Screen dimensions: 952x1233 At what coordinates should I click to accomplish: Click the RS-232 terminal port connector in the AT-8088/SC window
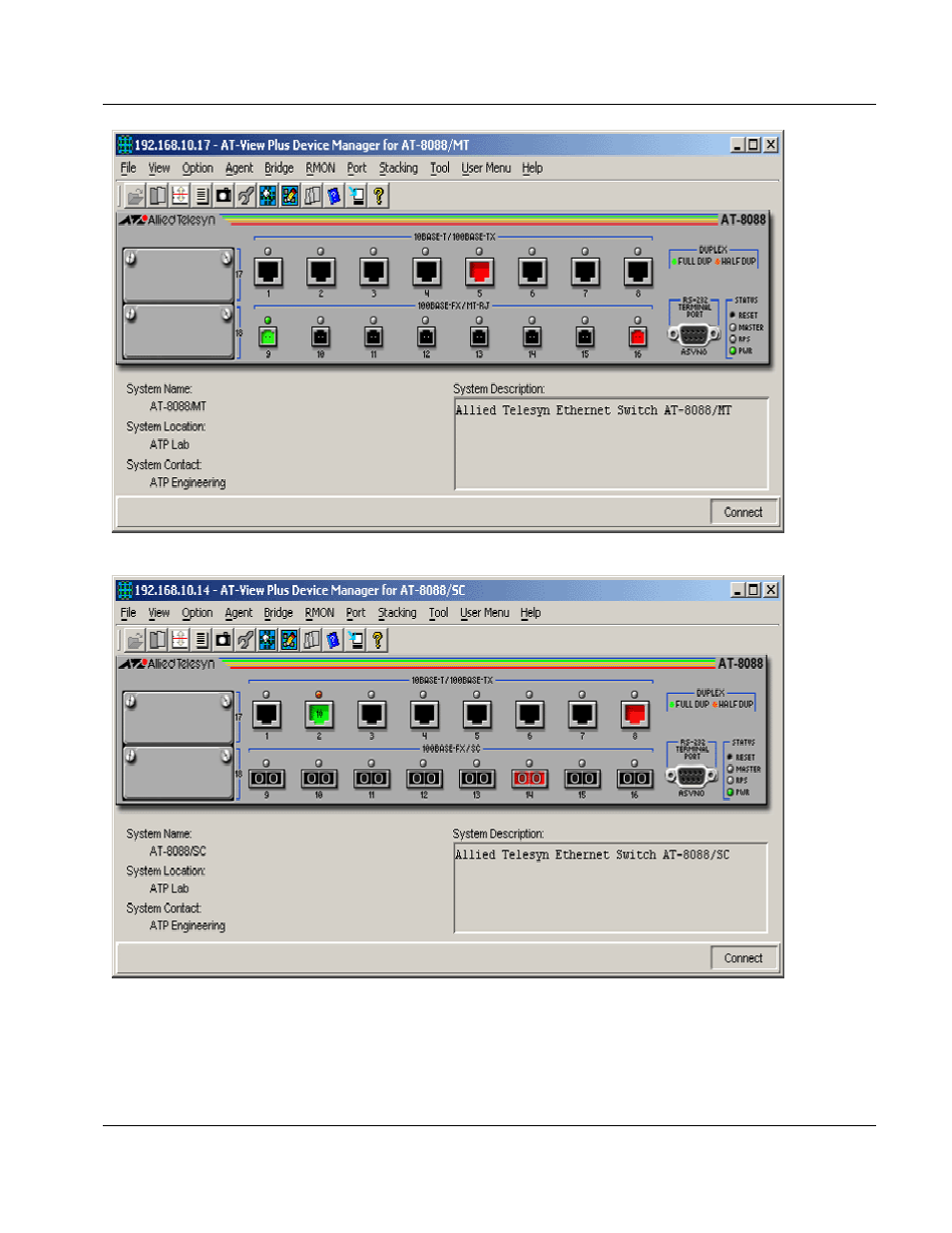[x=692, y=777]
